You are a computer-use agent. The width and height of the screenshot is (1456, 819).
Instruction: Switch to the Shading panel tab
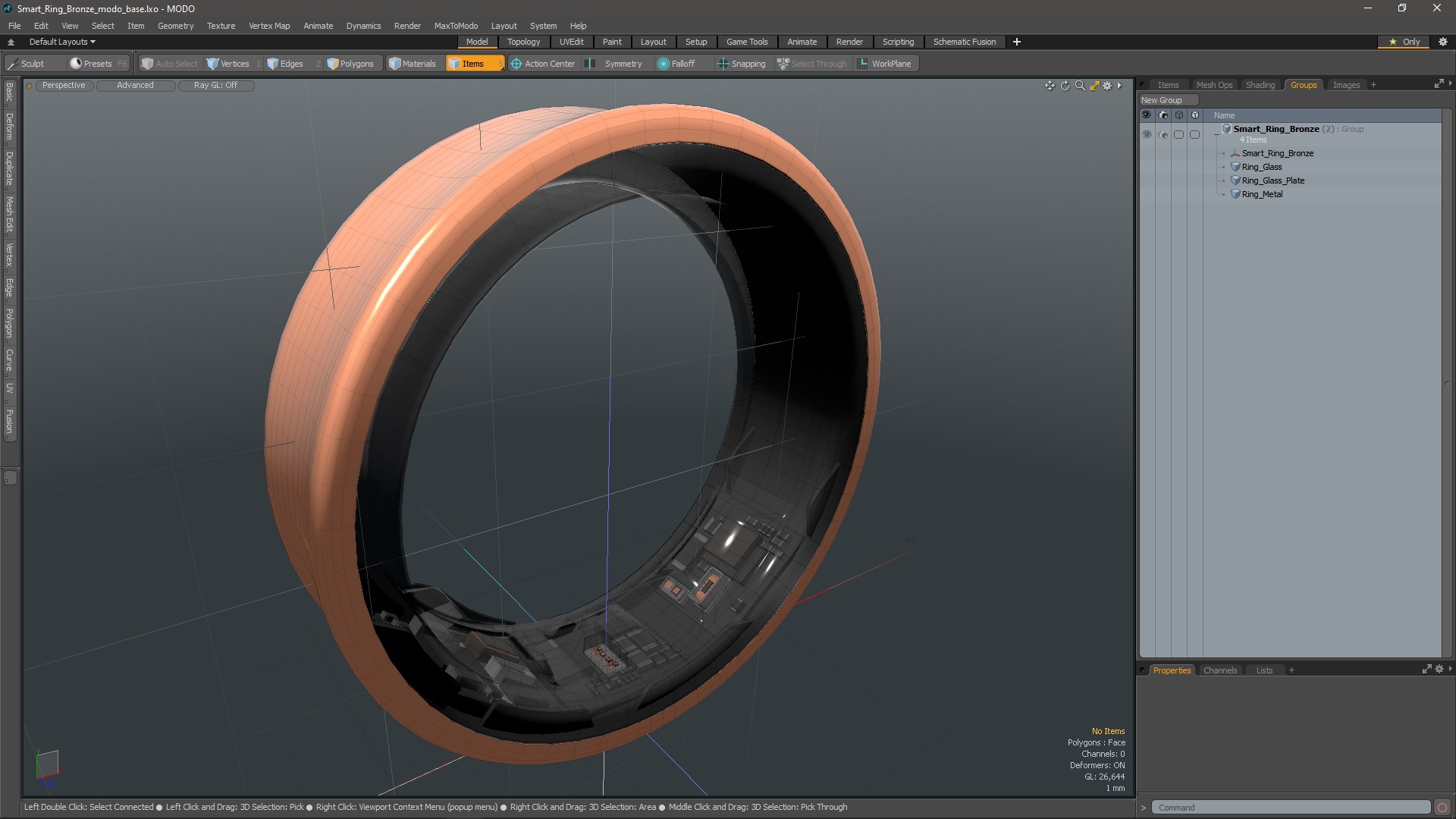click(1260, 85)
